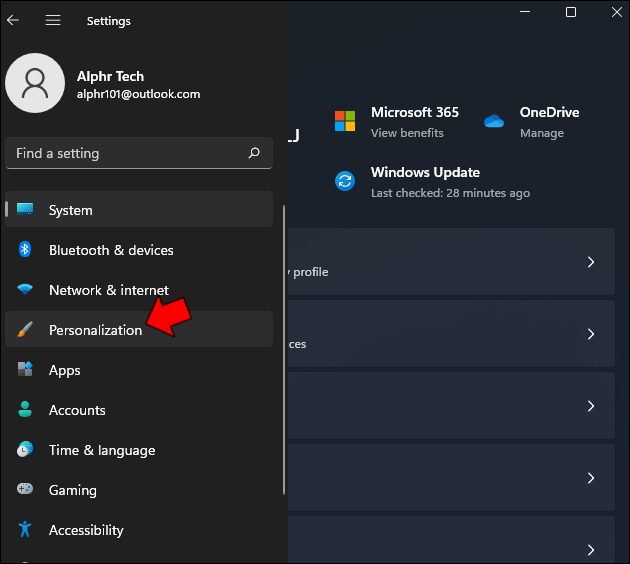This screenshot has width=630, height=564.
Task: Click the Accessibility figure icon
Action: [26, 530]
